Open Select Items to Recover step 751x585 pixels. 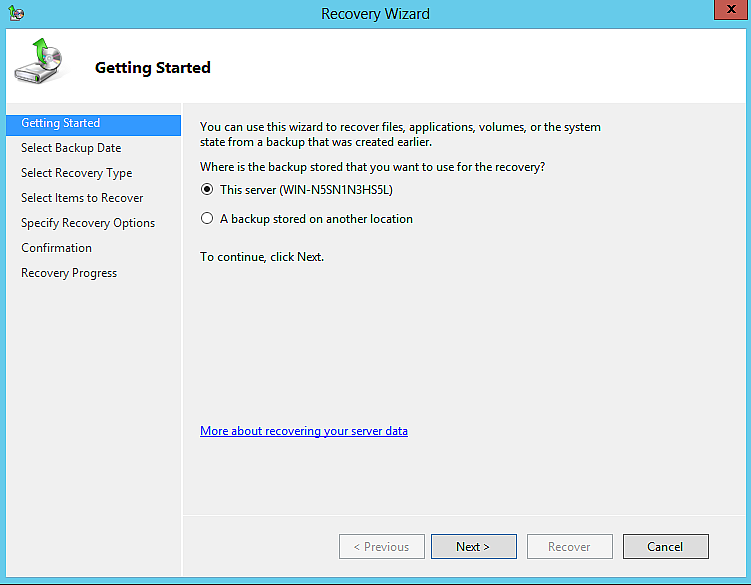pyautogui.click(x=82, y=198)
